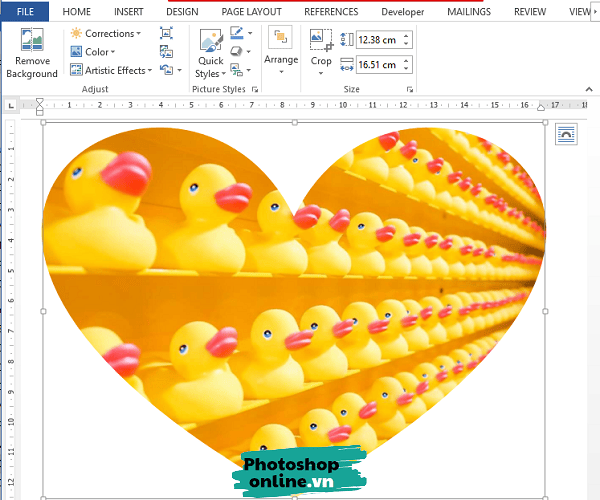Open the FILE tab

coord(25,11)
